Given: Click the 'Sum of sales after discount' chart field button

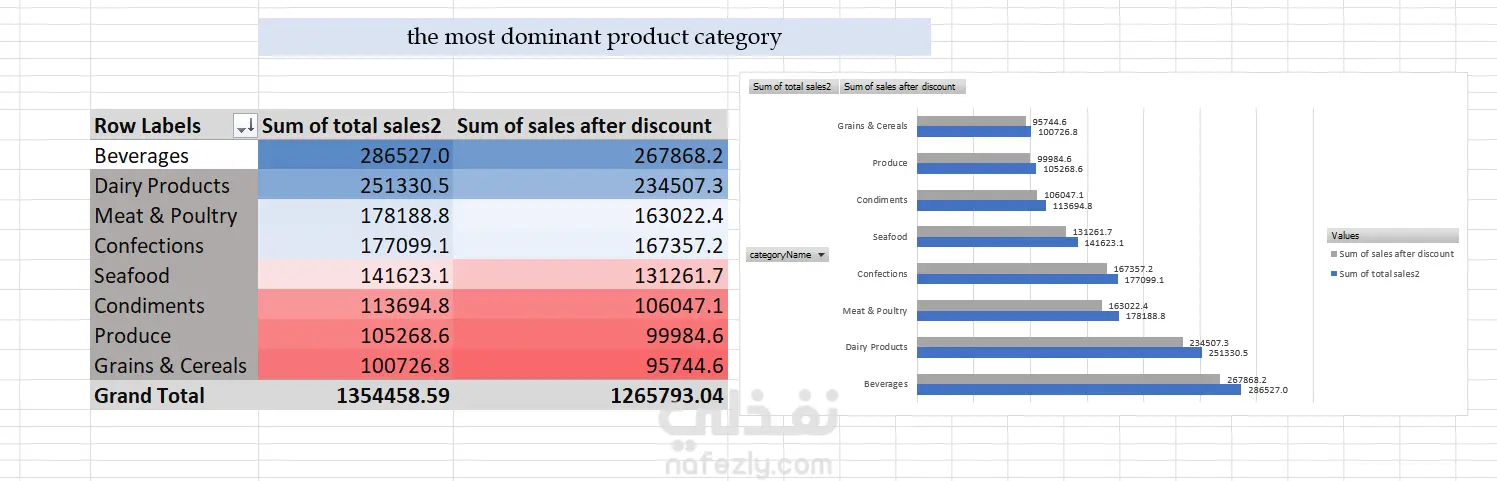Looking at the screenshot, I should click(901, 87).
